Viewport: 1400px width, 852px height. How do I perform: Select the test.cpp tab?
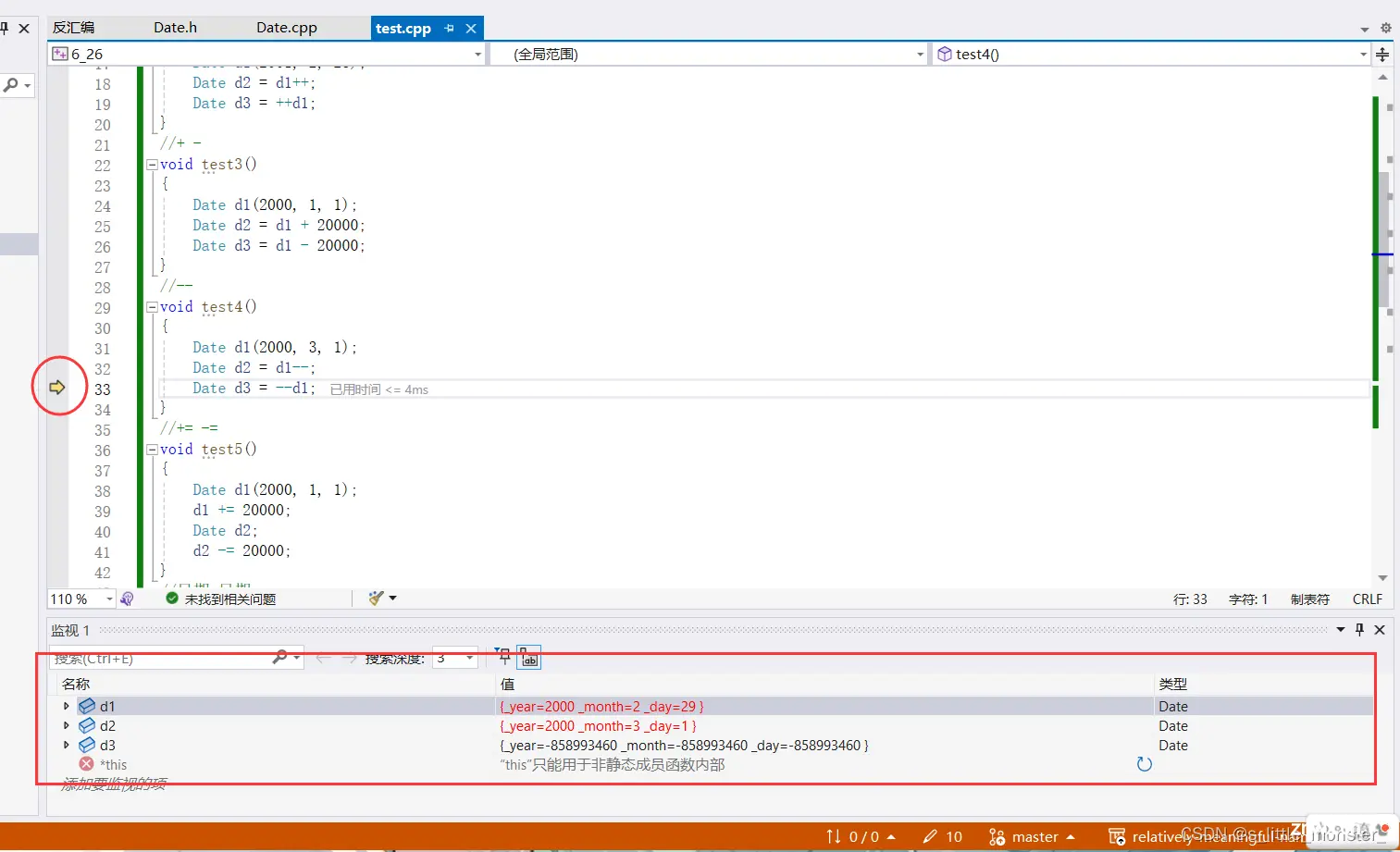coord(403,29)
